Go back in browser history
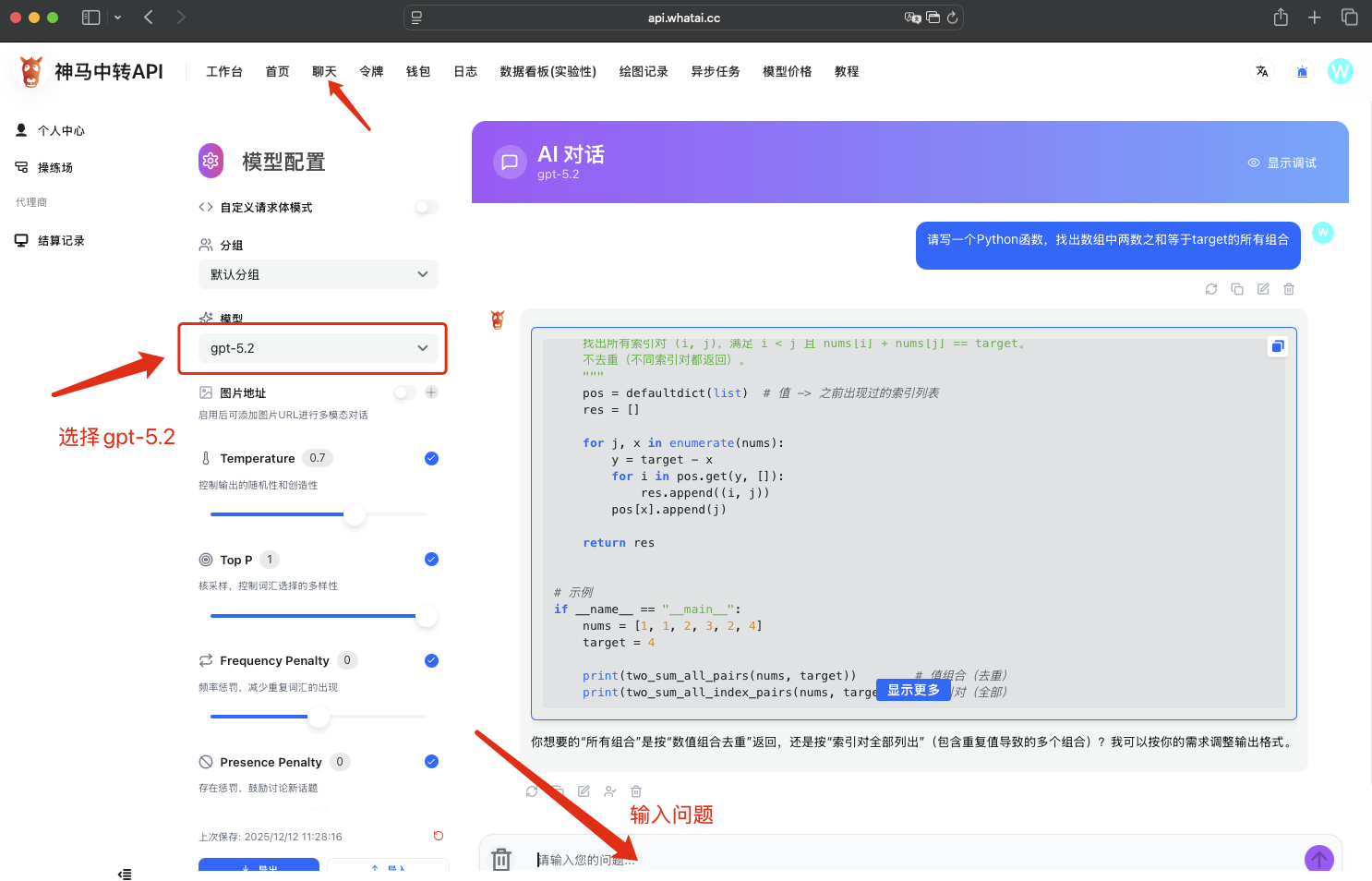 pos(149,18)
